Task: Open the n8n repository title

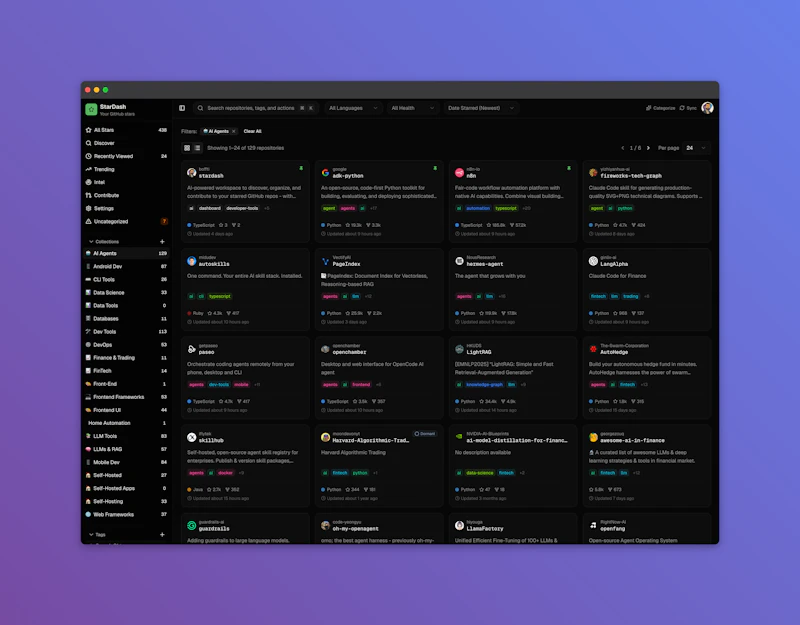Action: pyautogui.click(x=471, y=176)
